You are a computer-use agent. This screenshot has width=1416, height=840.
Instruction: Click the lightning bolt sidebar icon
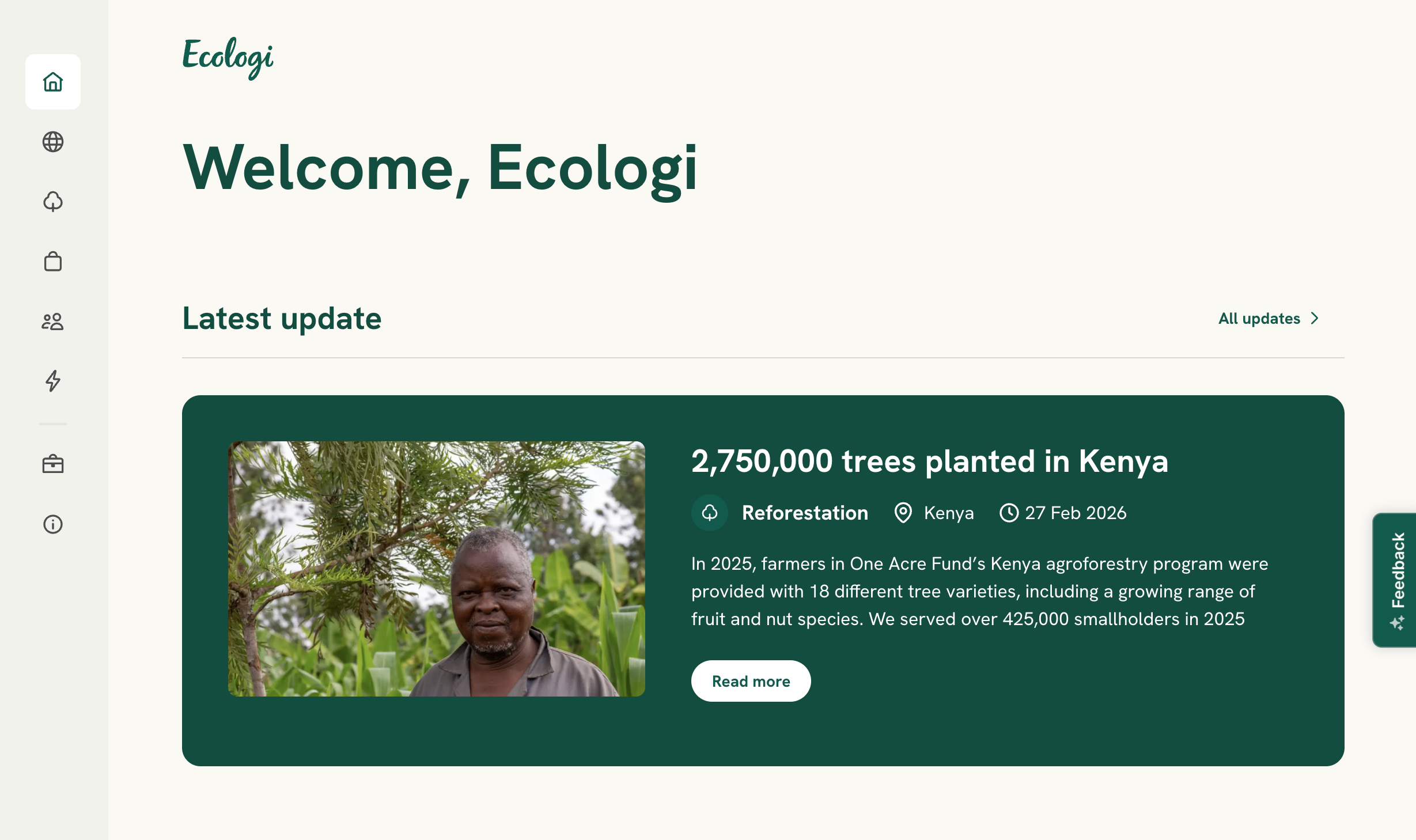coord(53,381)
